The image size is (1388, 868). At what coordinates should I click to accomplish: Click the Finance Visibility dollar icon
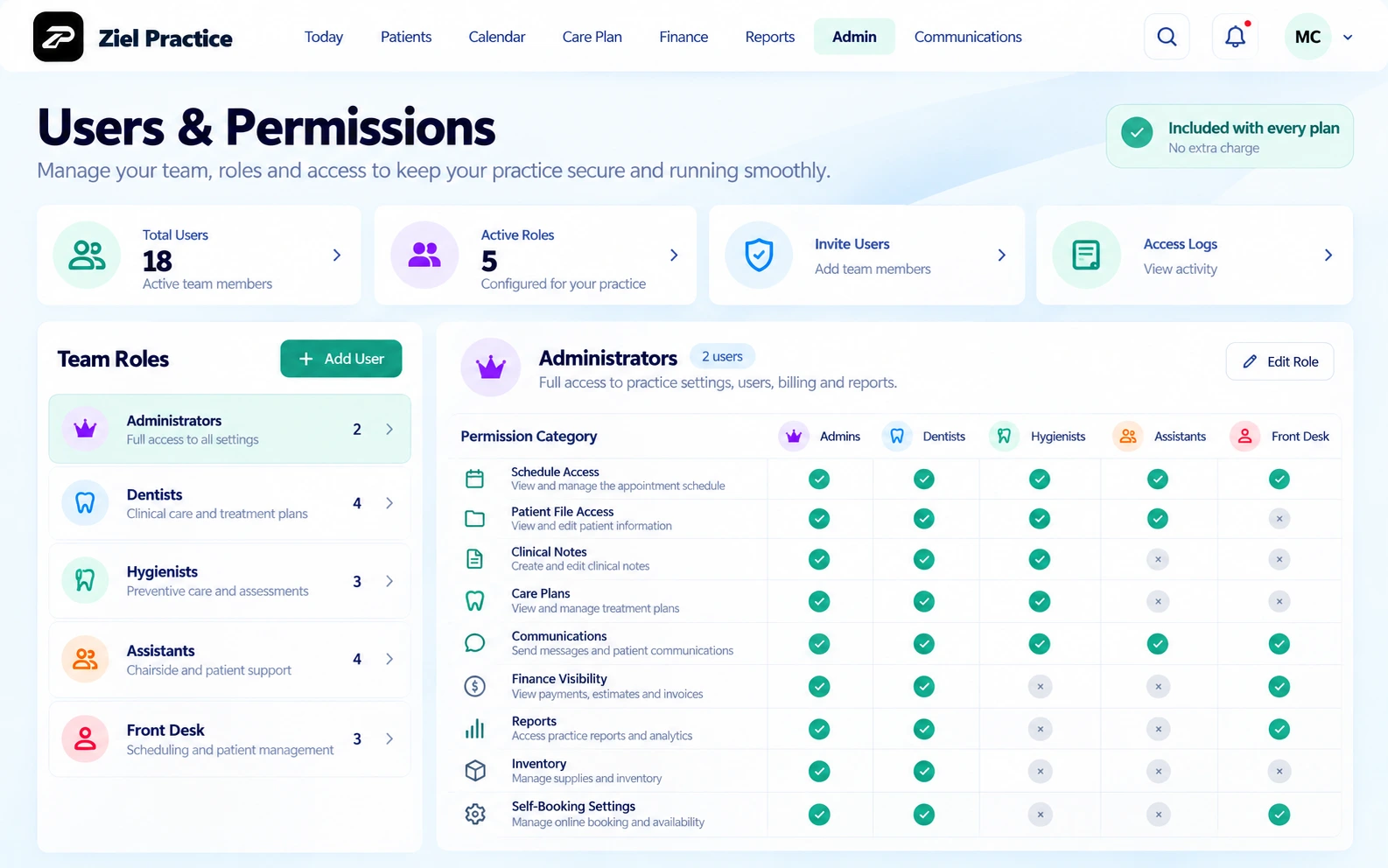(474, 686)
